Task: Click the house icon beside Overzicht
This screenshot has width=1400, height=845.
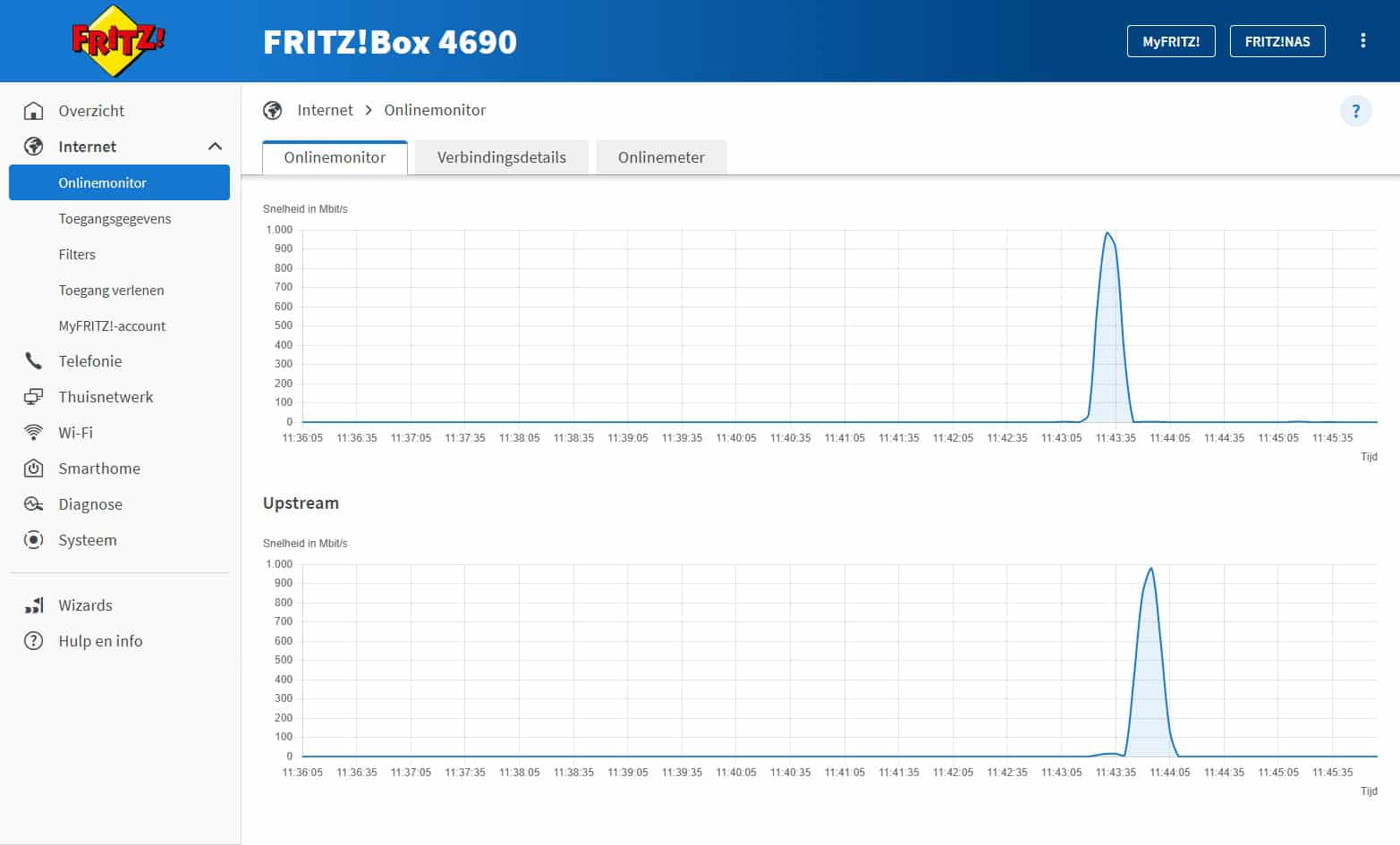Action: tap(34, 111)
